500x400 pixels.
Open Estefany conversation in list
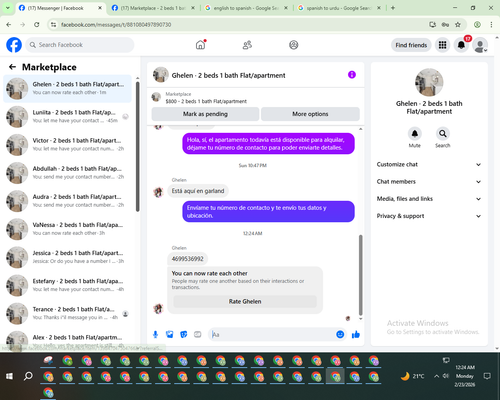[x=67, y=285]
